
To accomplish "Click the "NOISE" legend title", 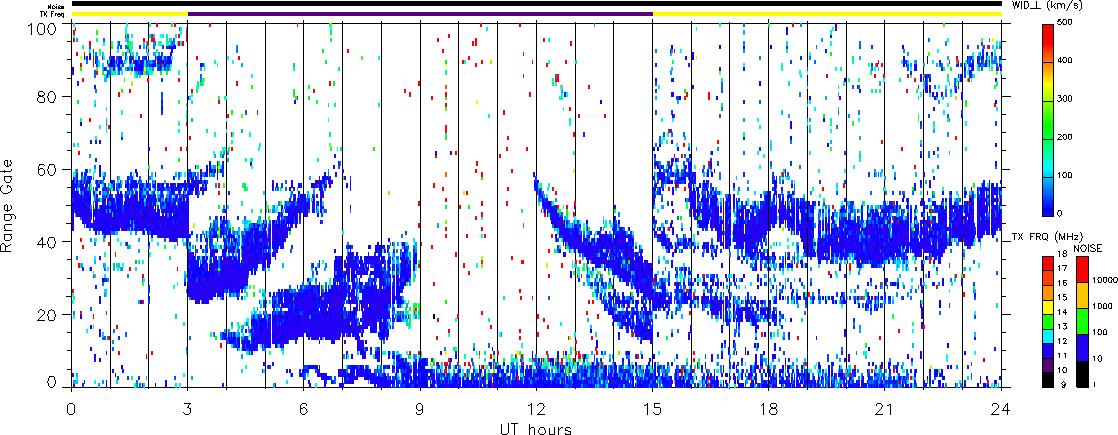I will [x=1087, y=247].
